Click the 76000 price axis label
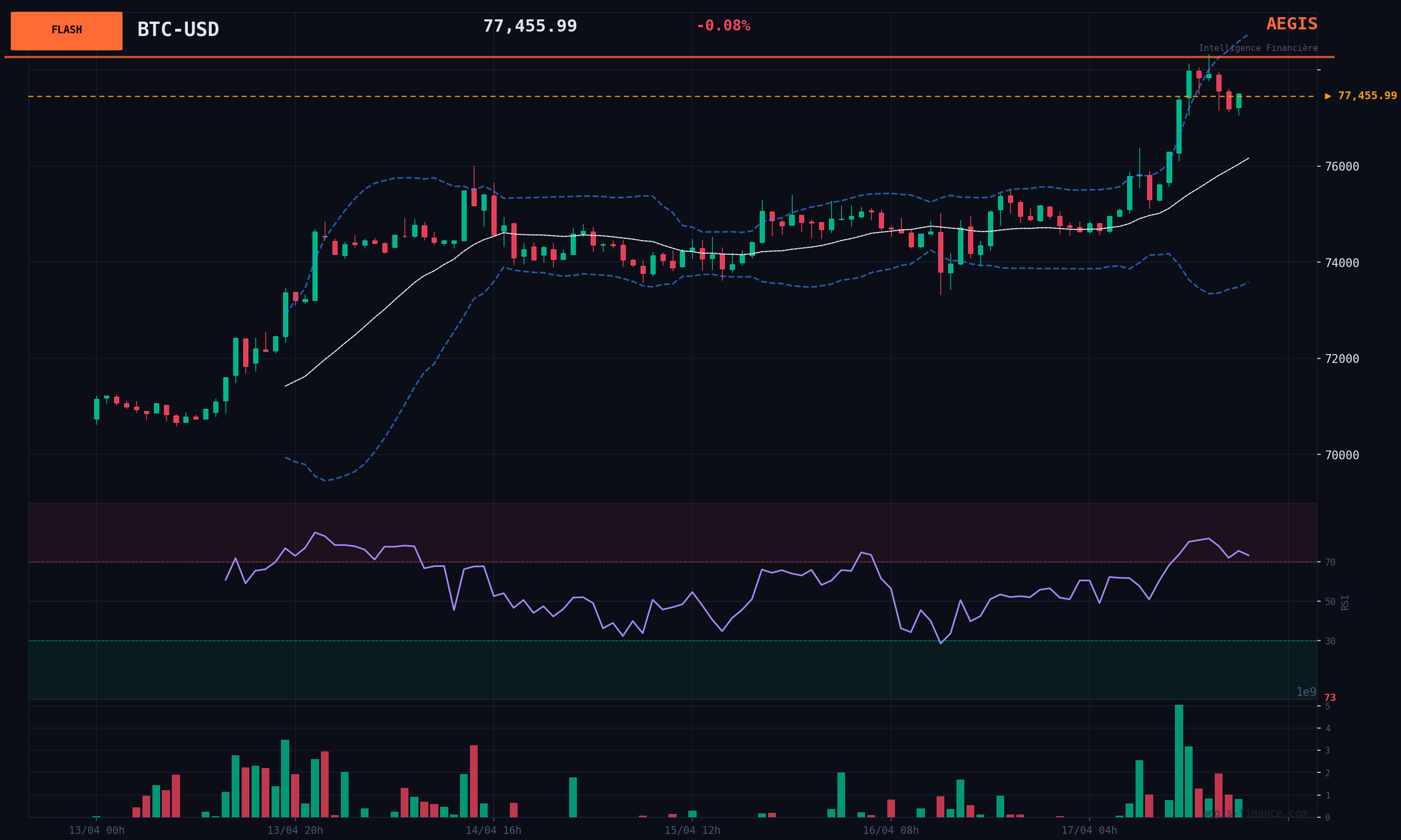 1342,166
